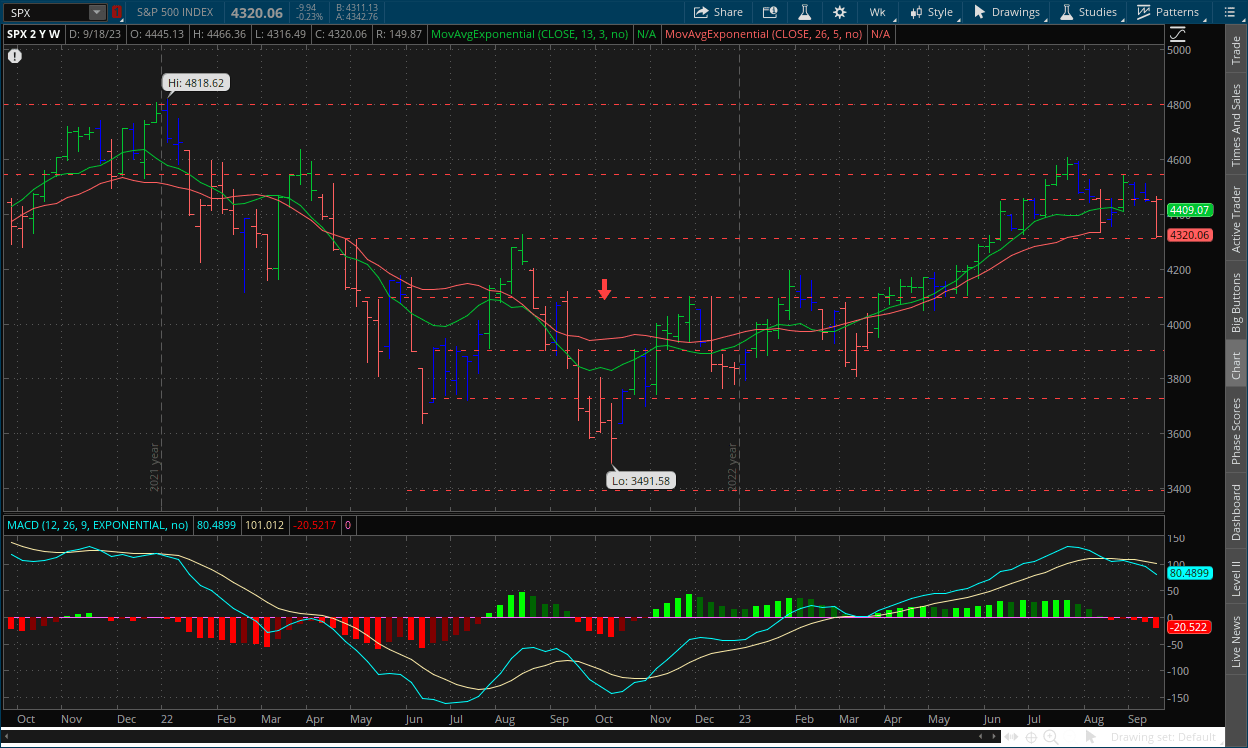Click the crosshair pan icon at bottom
Image resolution: width=1248 pixels, height=748 pixels.
click(1032, 737)
